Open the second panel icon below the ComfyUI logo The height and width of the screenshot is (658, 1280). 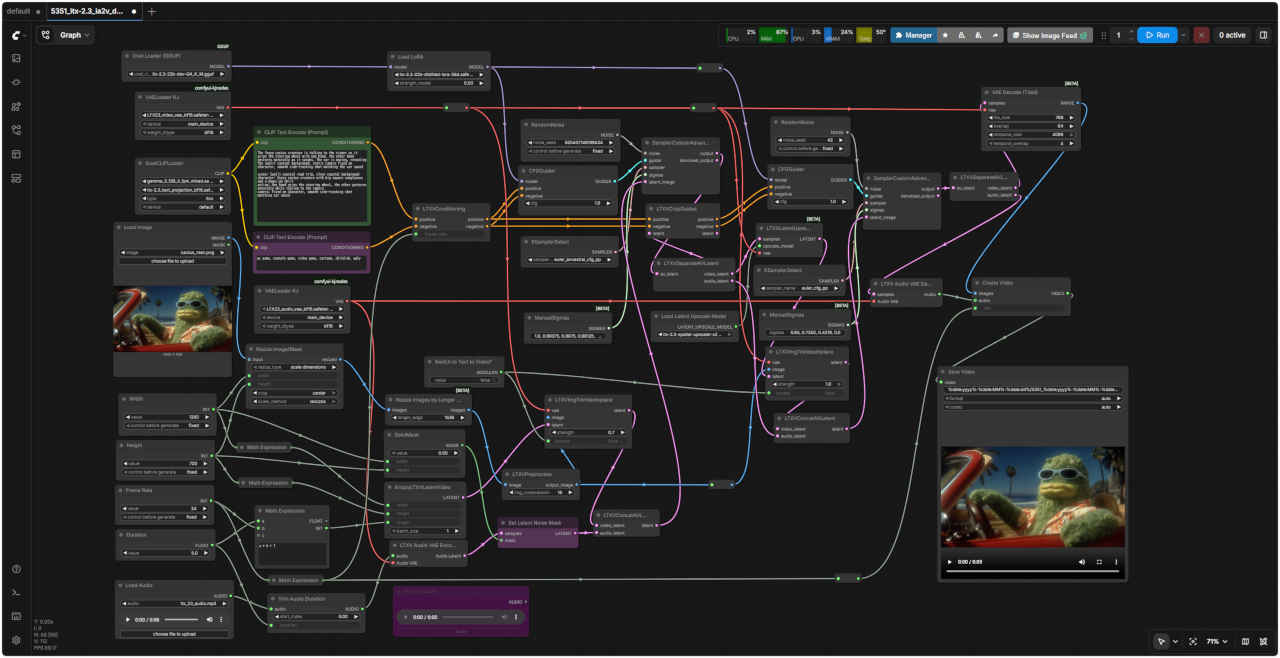[16, 82]
